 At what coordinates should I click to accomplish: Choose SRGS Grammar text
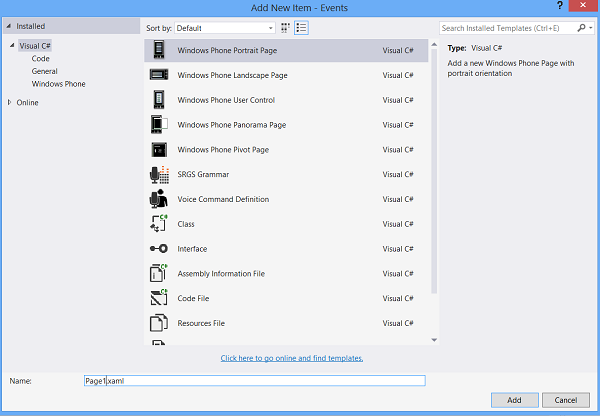203,175
